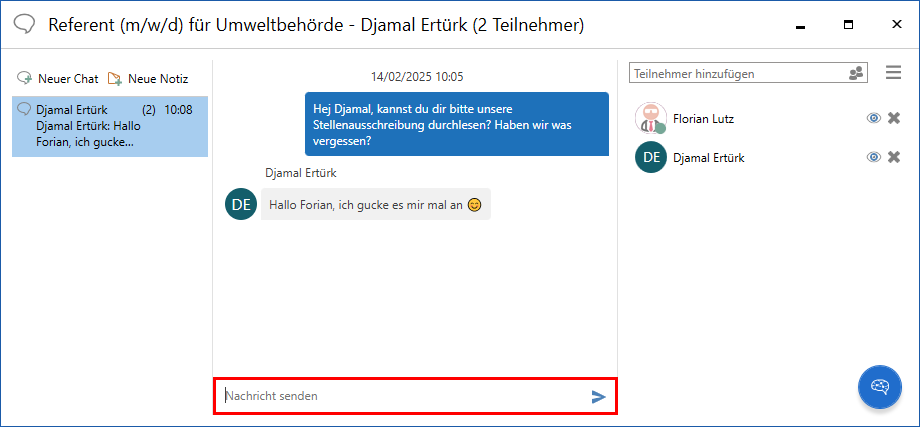
Task: Click the Teilnehmer hinzufügen search field
Action: click(735, 73)
